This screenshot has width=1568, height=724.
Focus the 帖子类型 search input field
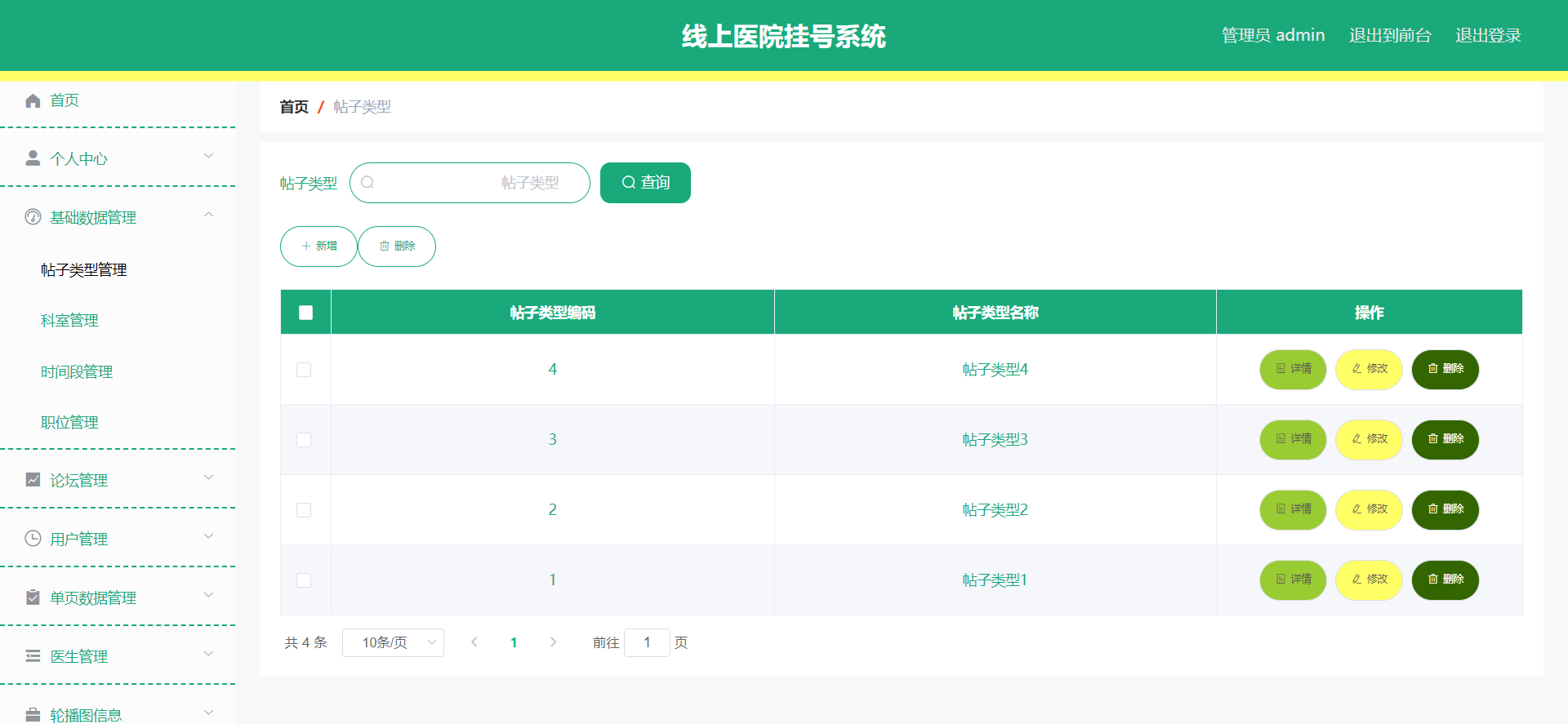coord(470,183)
